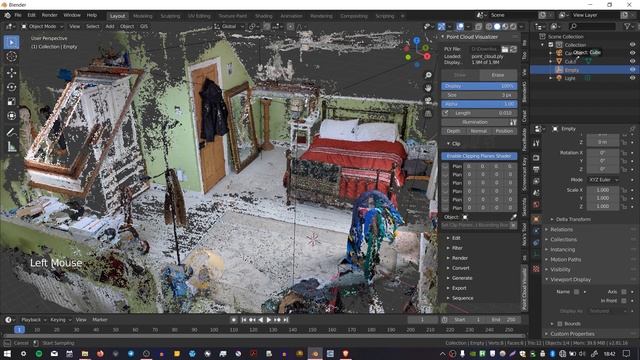Click the Position button

[504, 131]
